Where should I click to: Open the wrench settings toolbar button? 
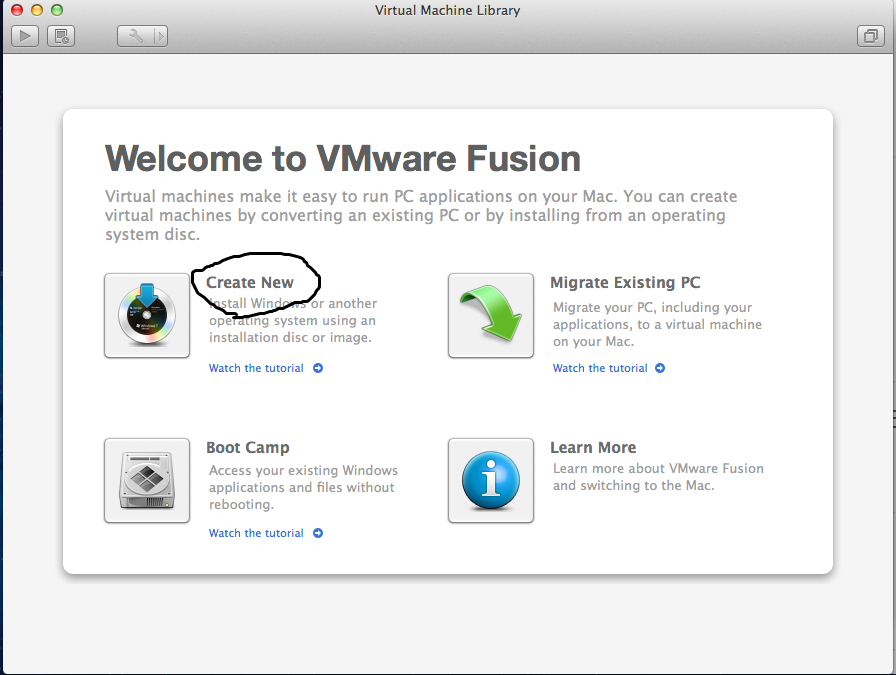(x=135, y=37)
